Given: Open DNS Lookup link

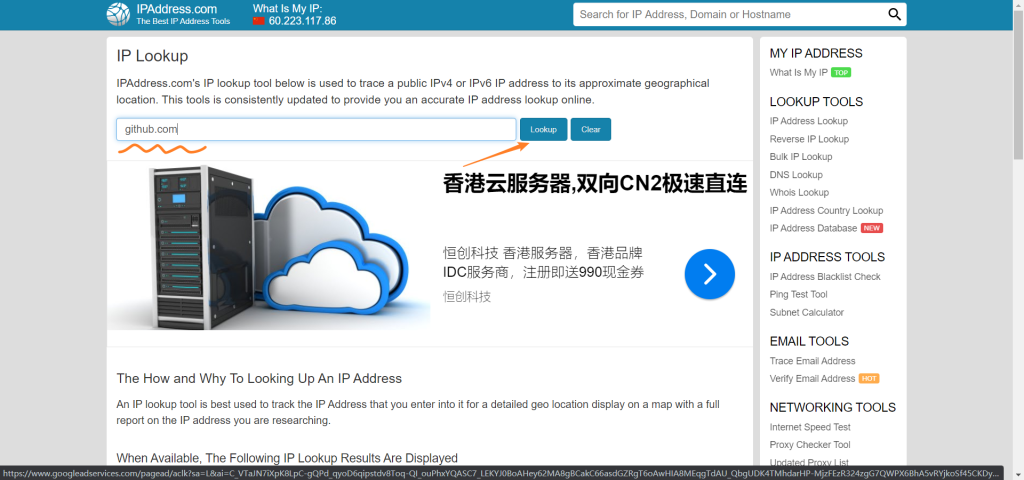Looking at the screenshot, I should (x=796, y=175).
